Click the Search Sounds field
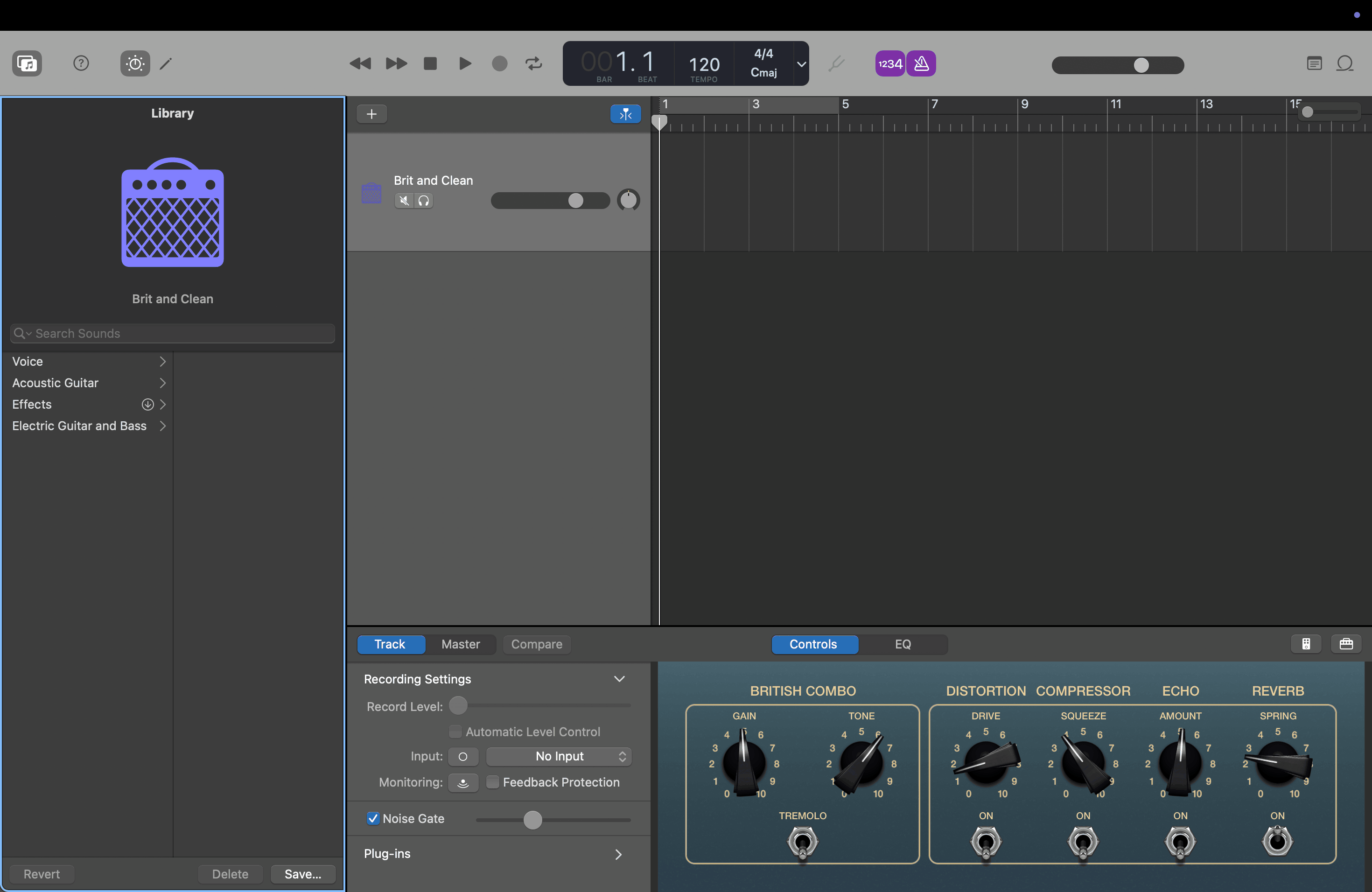1372x892 pixels. point(171,333)
